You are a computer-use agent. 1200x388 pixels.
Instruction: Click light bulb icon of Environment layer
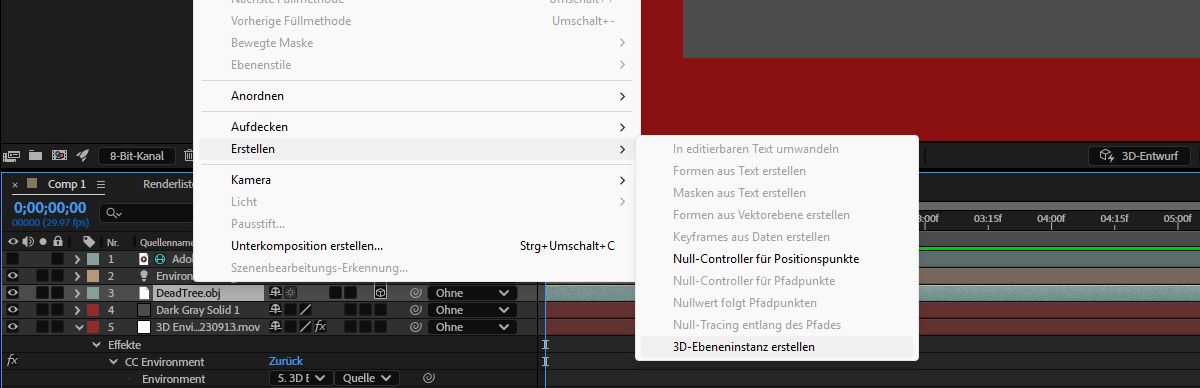point(144,276)
